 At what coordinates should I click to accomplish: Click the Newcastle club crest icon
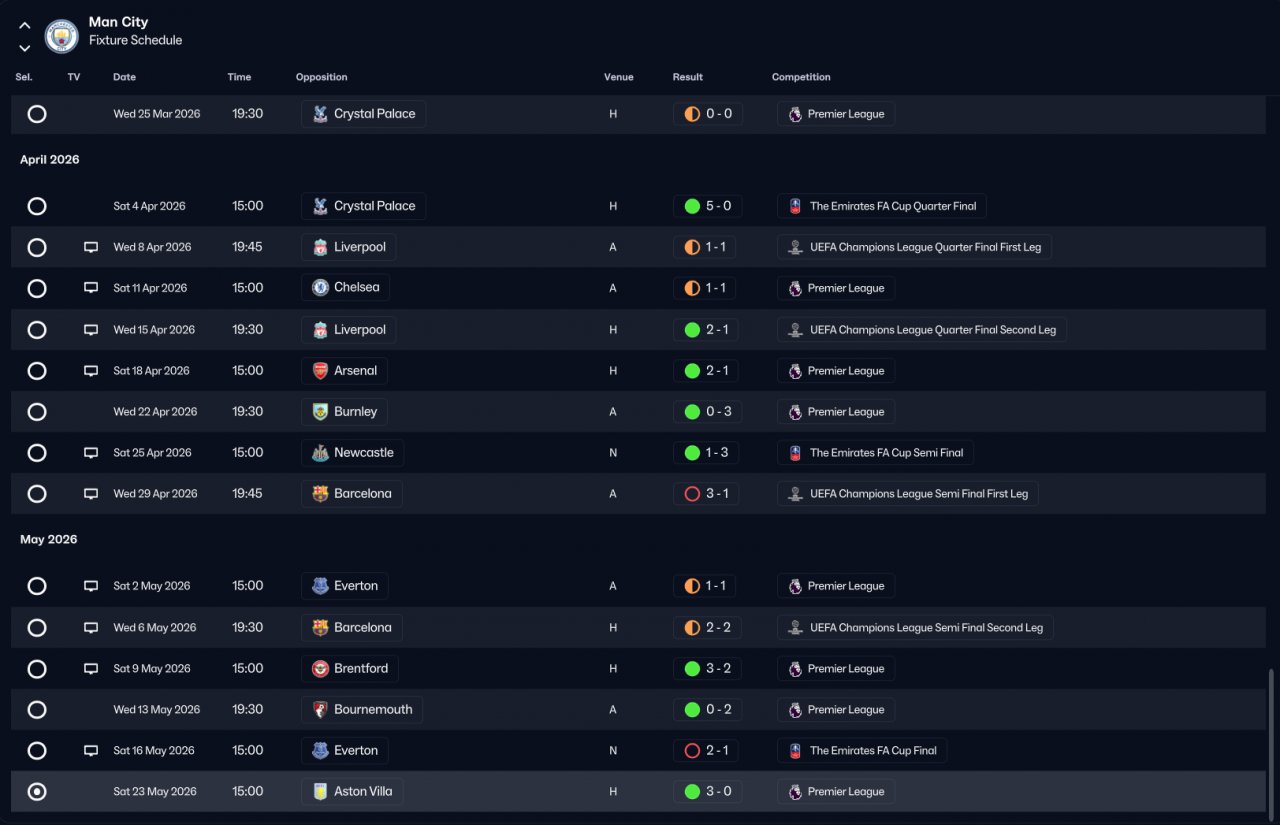coord(320,453)
